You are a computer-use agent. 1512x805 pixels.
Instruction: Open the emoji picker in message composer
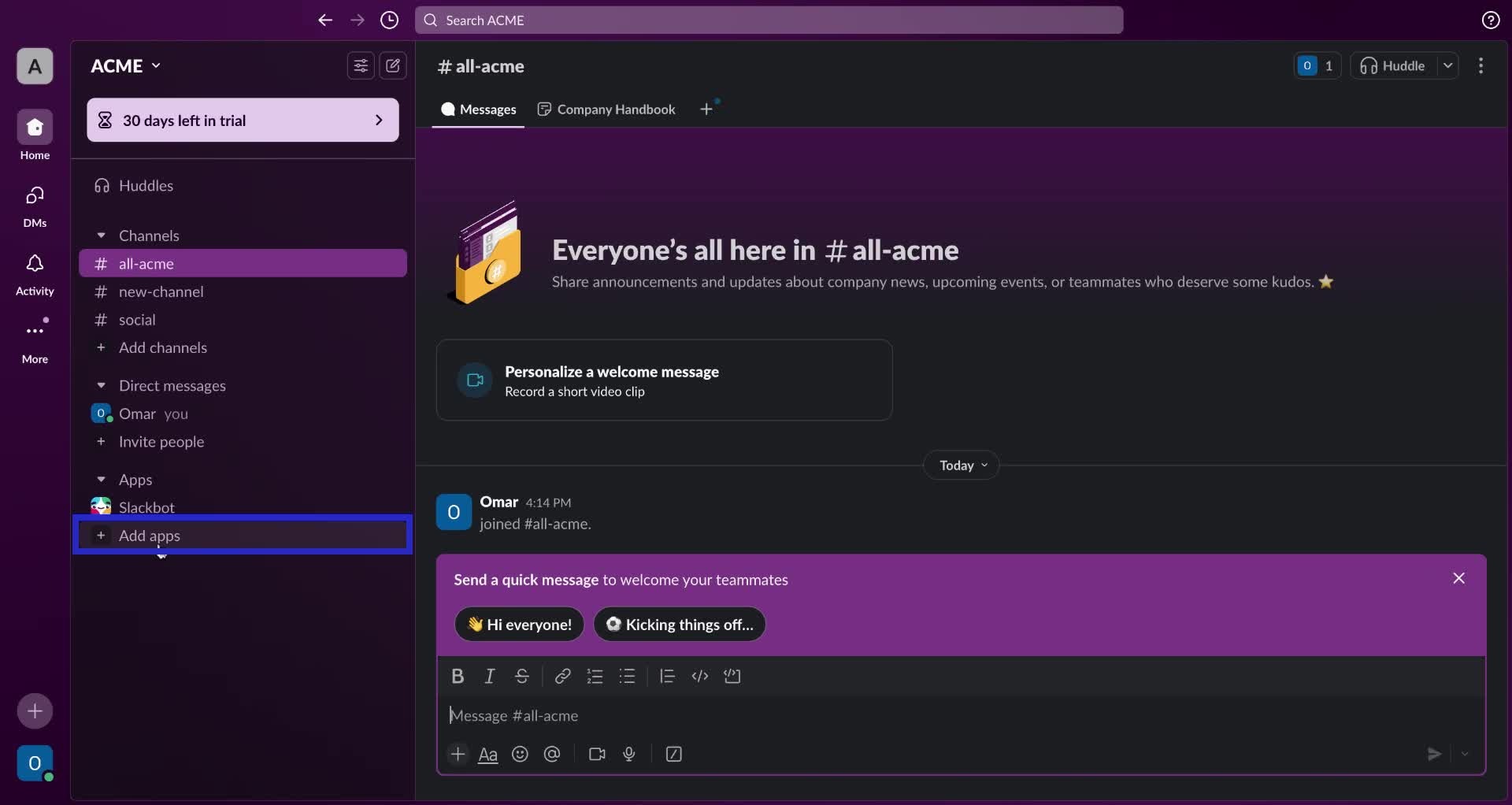[521, 754]
